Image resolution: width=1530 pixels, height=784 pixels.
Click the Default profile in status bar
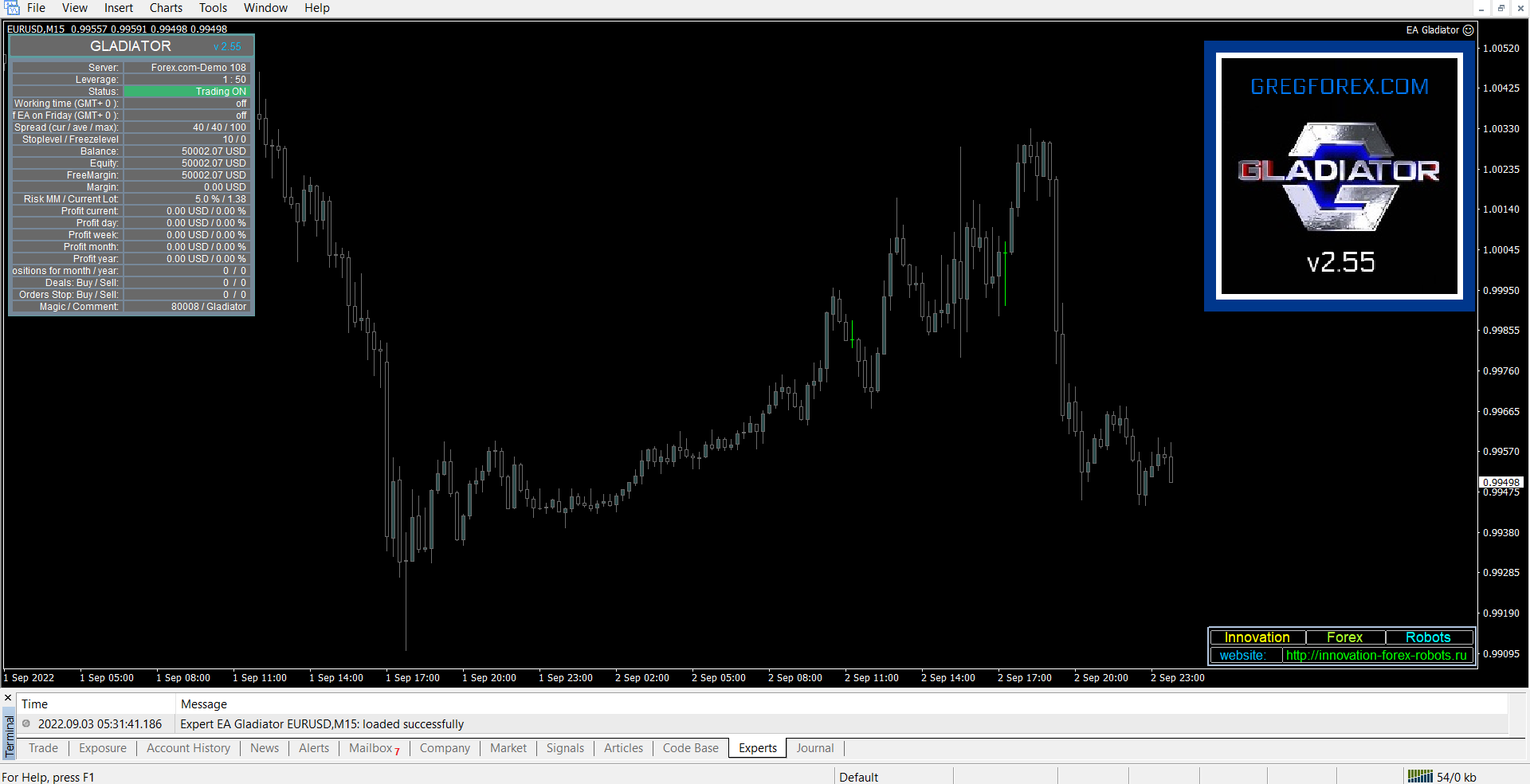click(x=859, y=777)
